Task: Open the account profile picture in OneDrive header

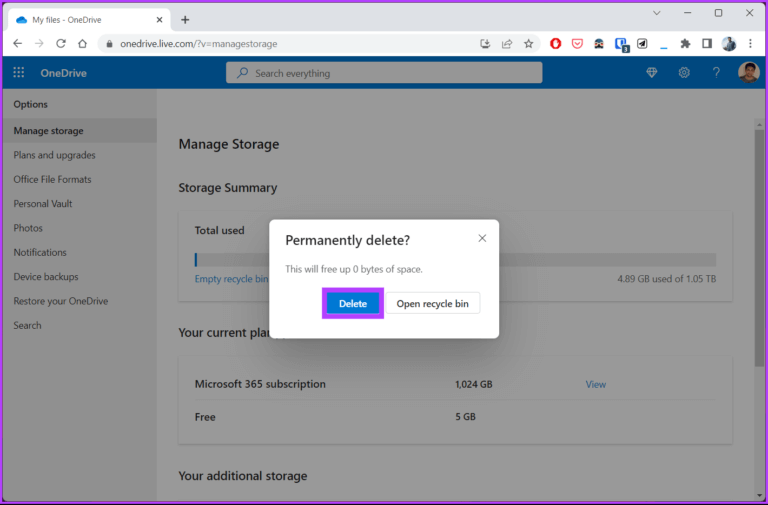Action: click(748, 72)
